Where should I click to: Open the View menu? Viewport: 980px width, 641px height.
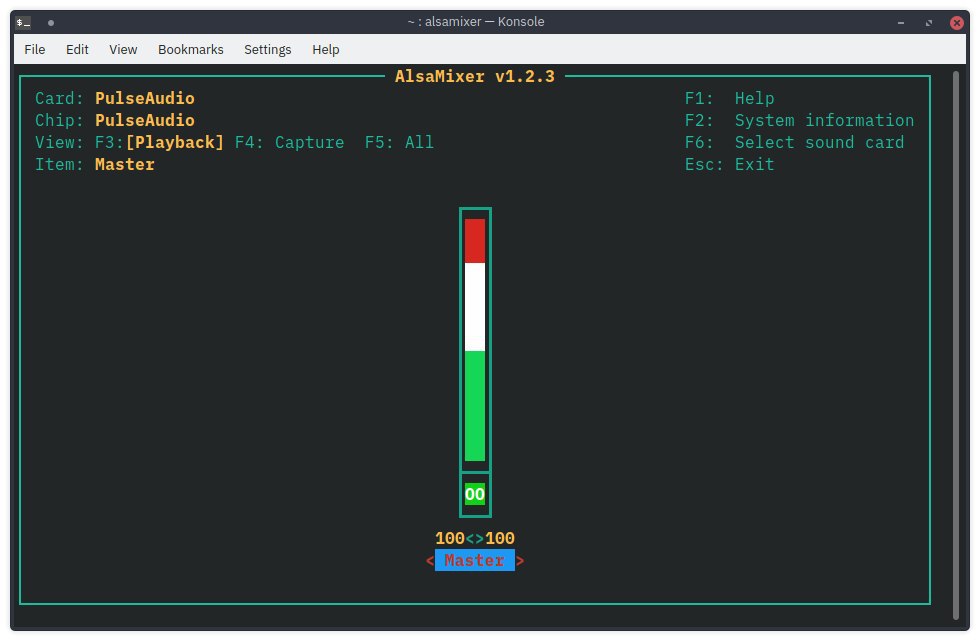[x=123, y=49]
